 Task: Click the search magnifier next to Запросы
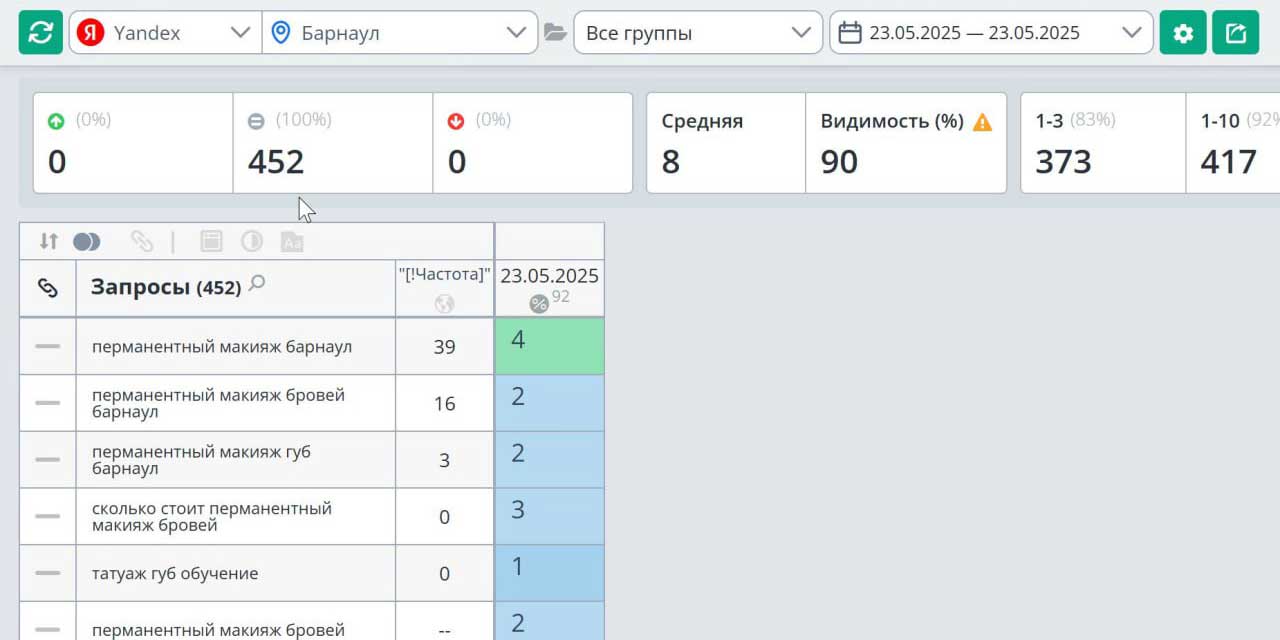(x=257, y=284)
